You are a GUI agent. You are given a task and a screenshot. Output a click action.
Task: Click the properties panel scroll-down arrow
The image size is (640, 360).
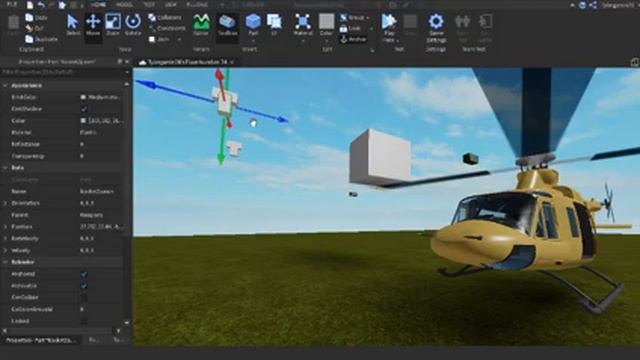click(x=127, y=322)
